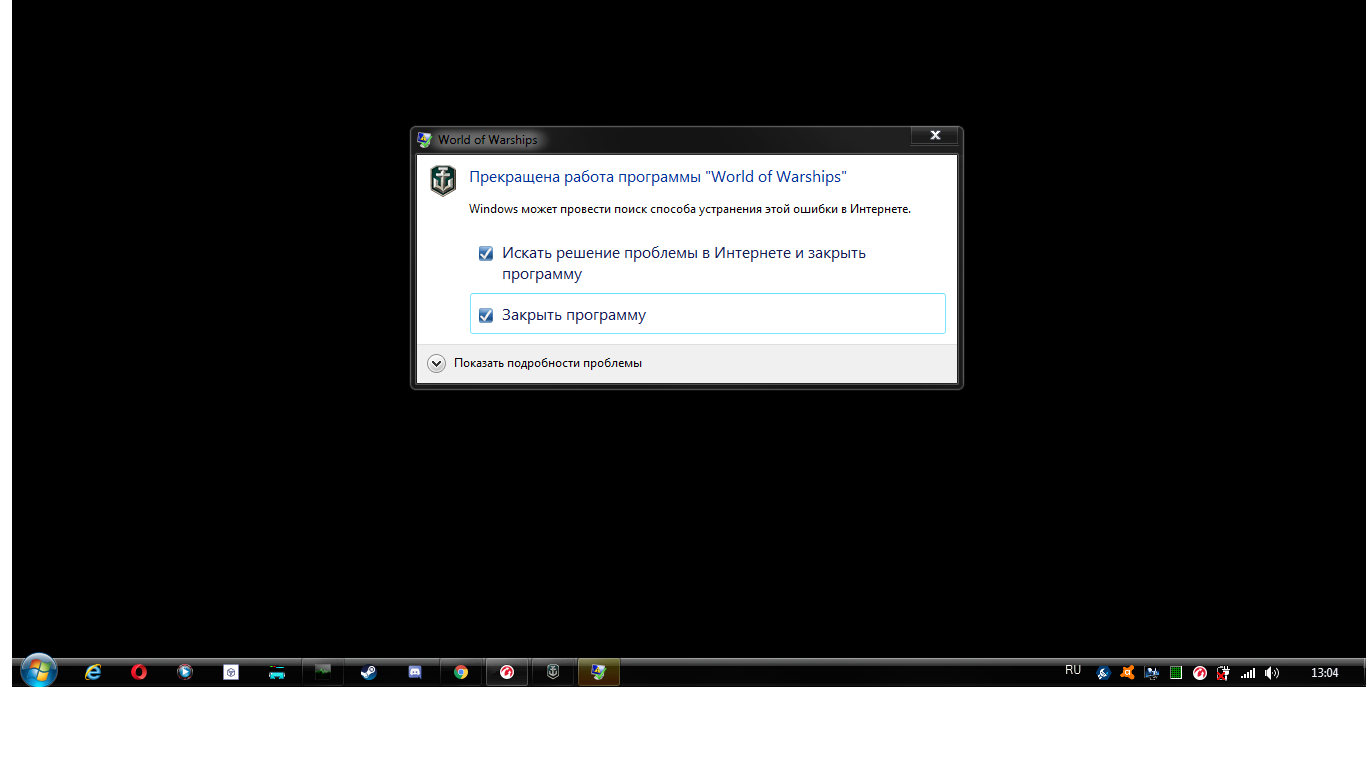
Task: Click the title bar icon of the crash dialog
Action: coord(425,140)
